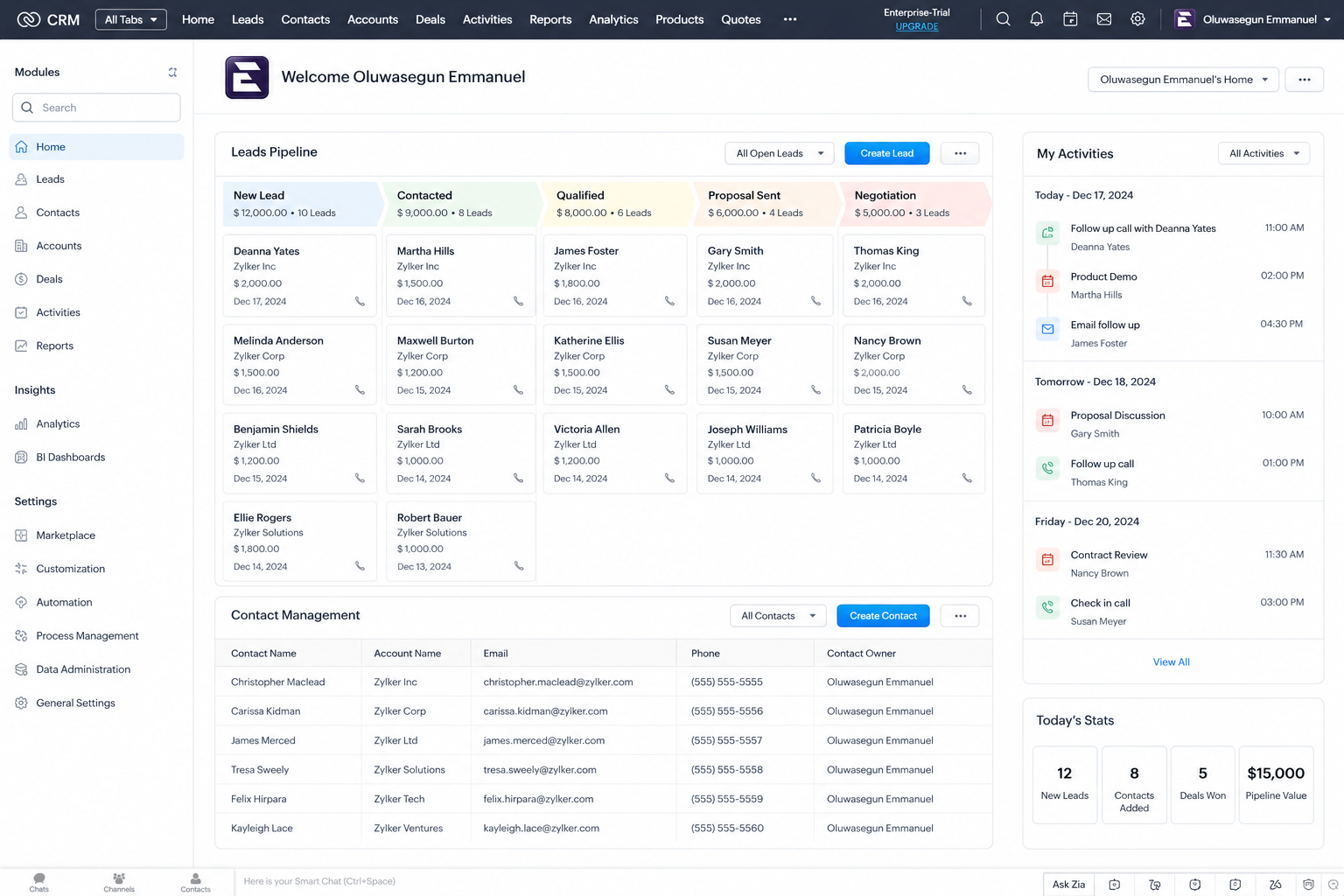Open Chats in the bottom bar
Screen dimensions: 1344x896
point(39,882)
